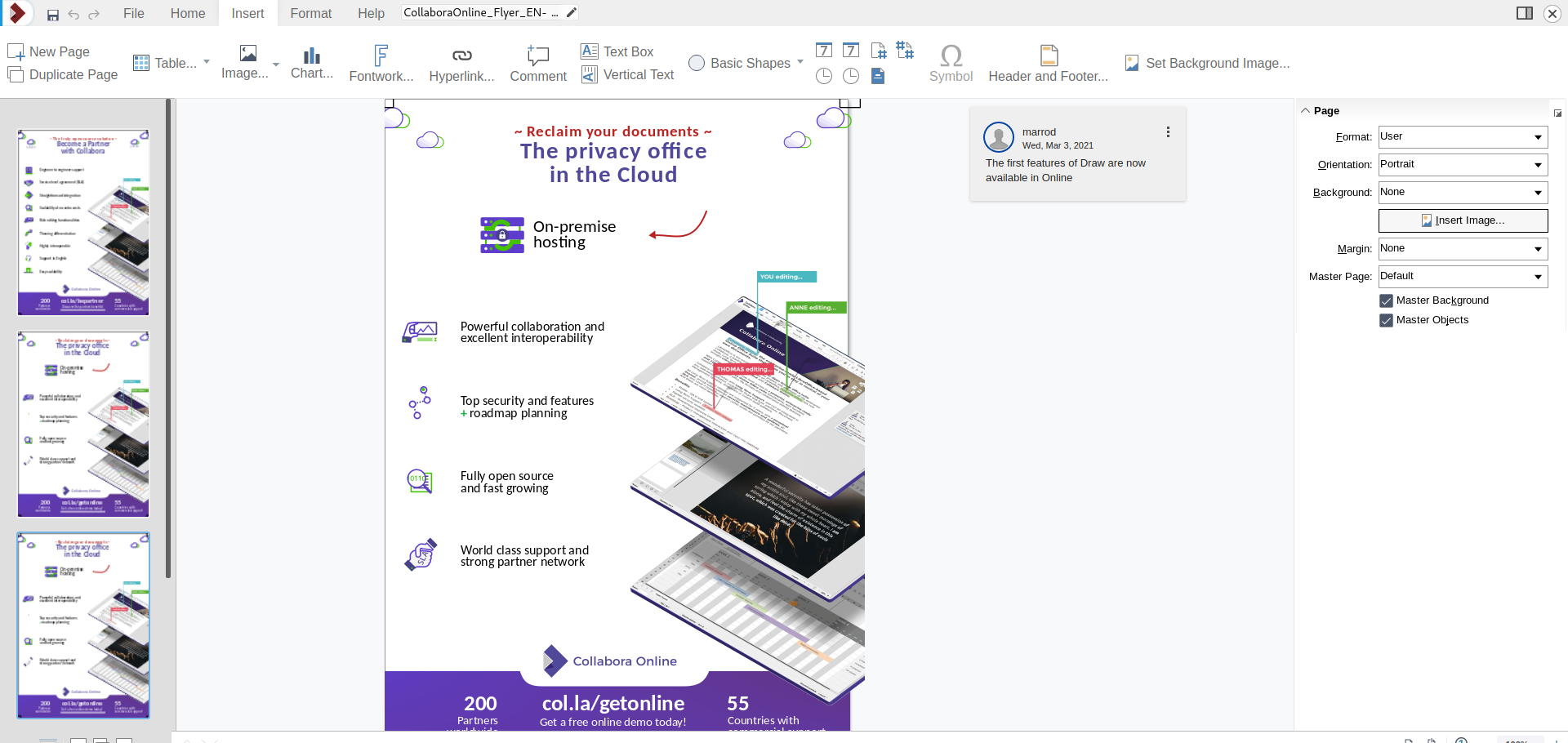Click the Top security and features text
The image size is (1568, 743).
pyautogui.click(x=527, y=407)
